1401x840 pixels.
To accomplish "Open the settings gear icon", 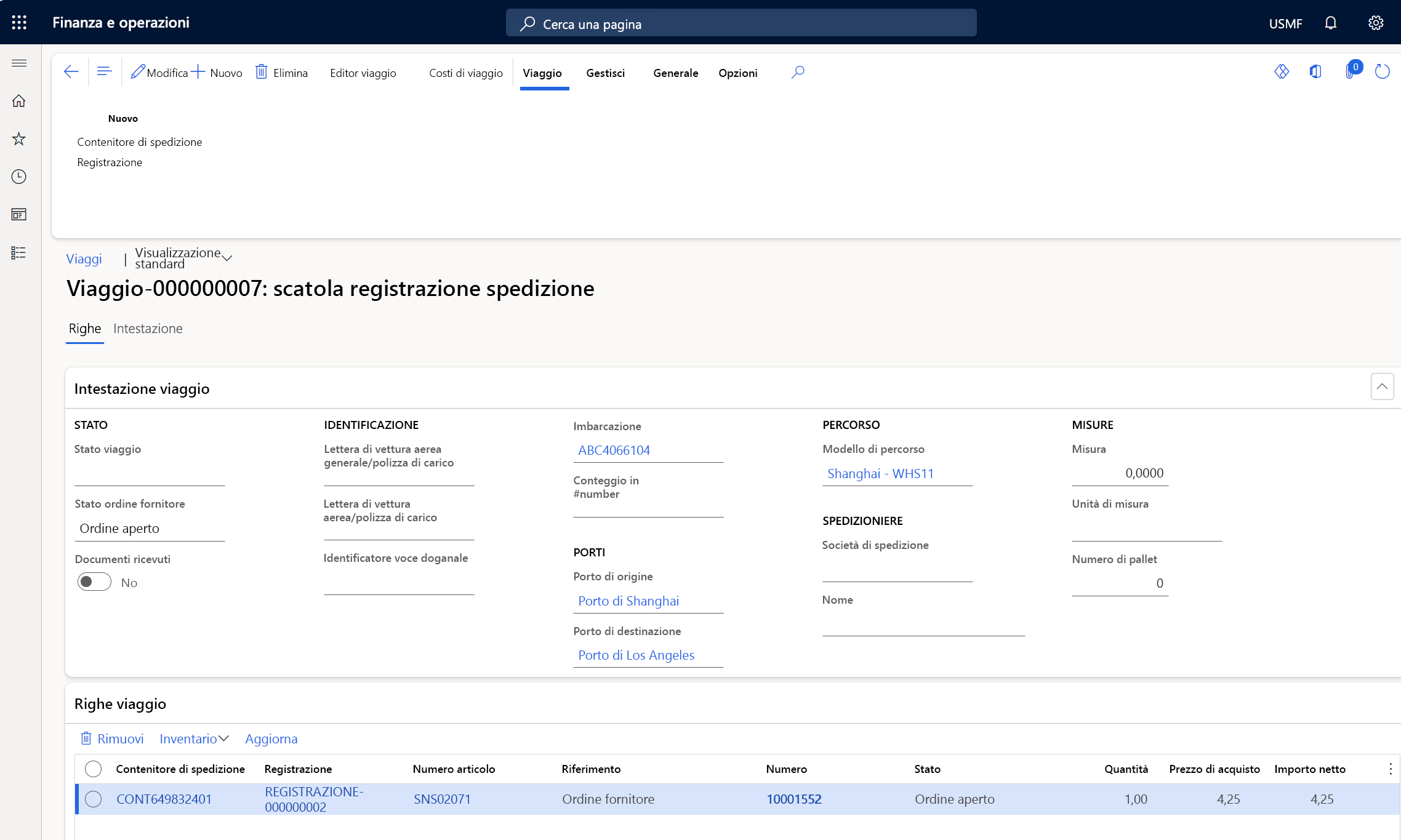I will tap(1376, 23).
